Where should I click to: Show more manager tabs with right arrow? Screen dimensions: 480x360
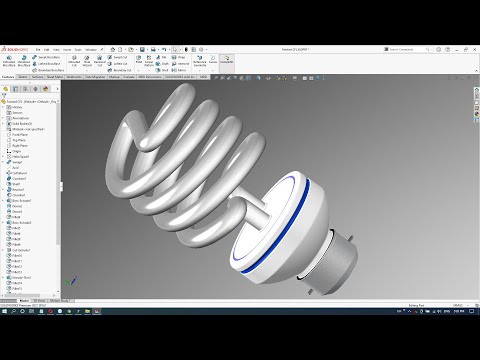[57, 89]
